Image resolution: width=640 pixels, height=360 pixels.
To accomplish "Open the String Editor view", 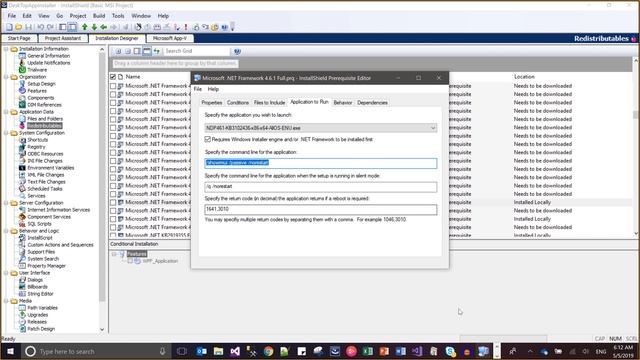I will tap(40, 294).
